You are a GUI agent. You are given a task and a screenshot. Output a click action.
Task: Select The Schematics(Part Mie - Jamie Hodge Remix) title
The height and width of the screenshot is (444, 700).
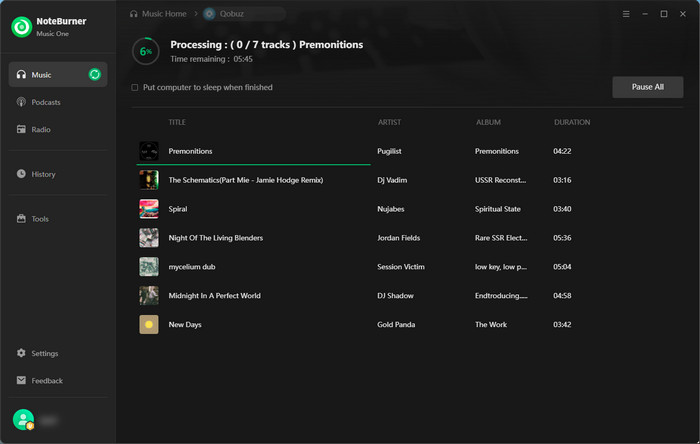(x=246, y=180)
